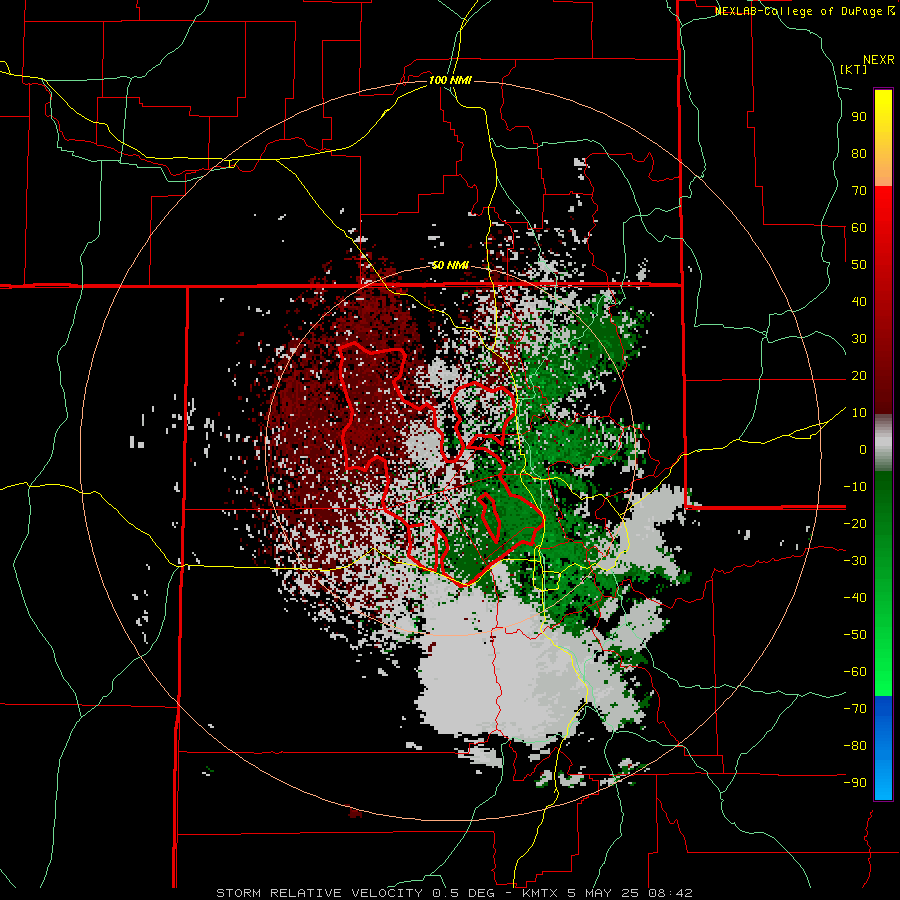Click the 100 NMI range ring label
Viewport: 900px width, 900px height.
(450, 80)
